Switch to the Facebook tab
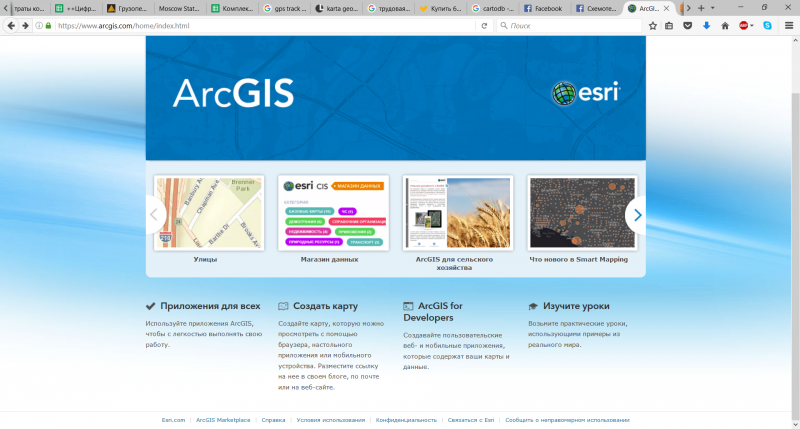This screenshot has width=800, height=429. [x=545, y=8]
